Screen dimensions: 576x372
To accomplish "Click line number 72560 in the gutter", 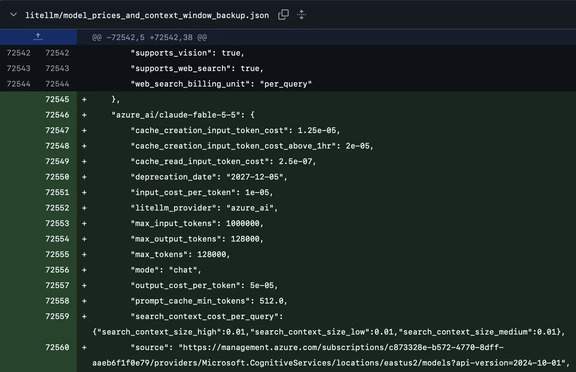I will (x=57, y=347).
